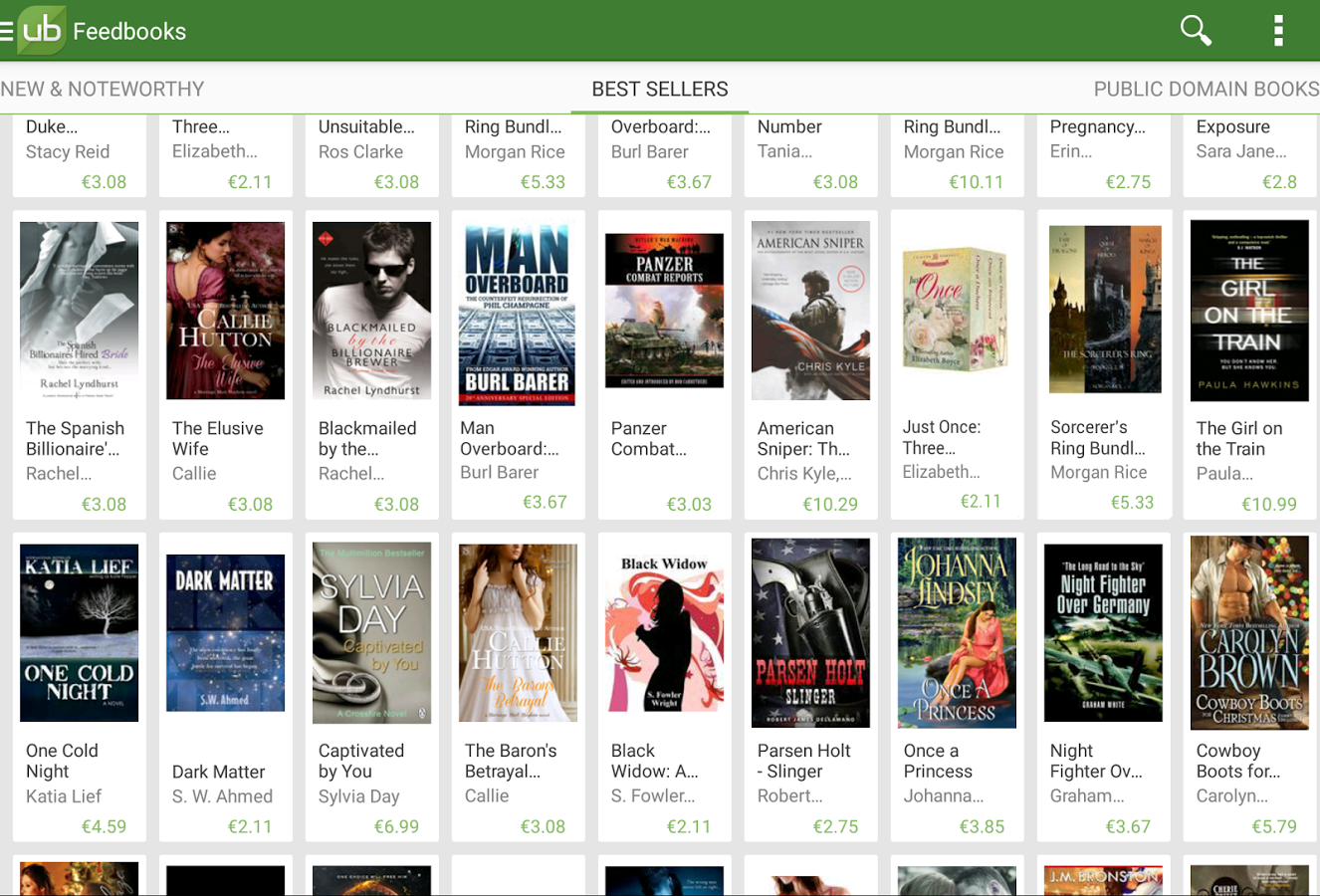
Task: Tap the Feedbooks ub app logo
Action: pos(42,30)
